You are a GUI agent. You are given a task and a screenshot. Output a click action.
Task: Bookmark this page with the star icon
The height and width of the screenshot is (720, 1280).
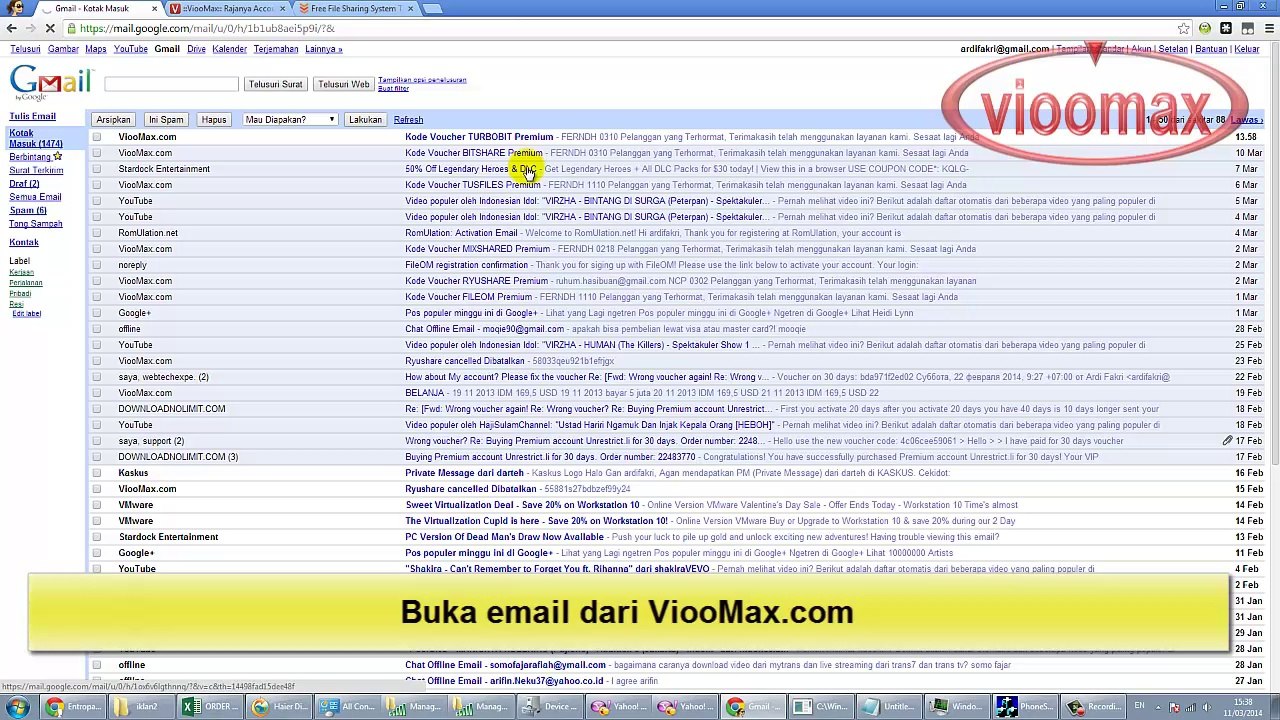pyautogui.click(x=1184, y=28)
